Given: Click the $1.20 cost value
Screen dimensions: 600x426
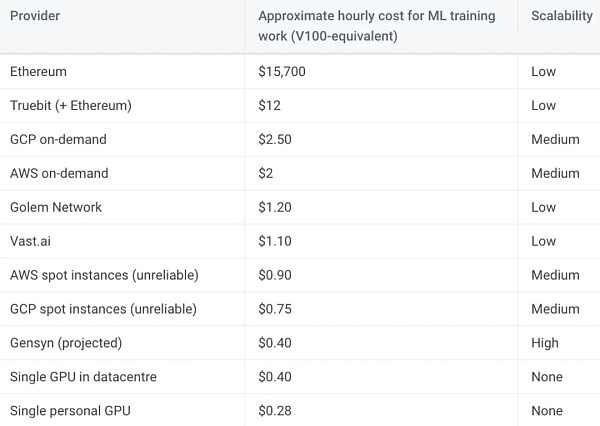Looking at the screenshot, I should coord(275,207).
